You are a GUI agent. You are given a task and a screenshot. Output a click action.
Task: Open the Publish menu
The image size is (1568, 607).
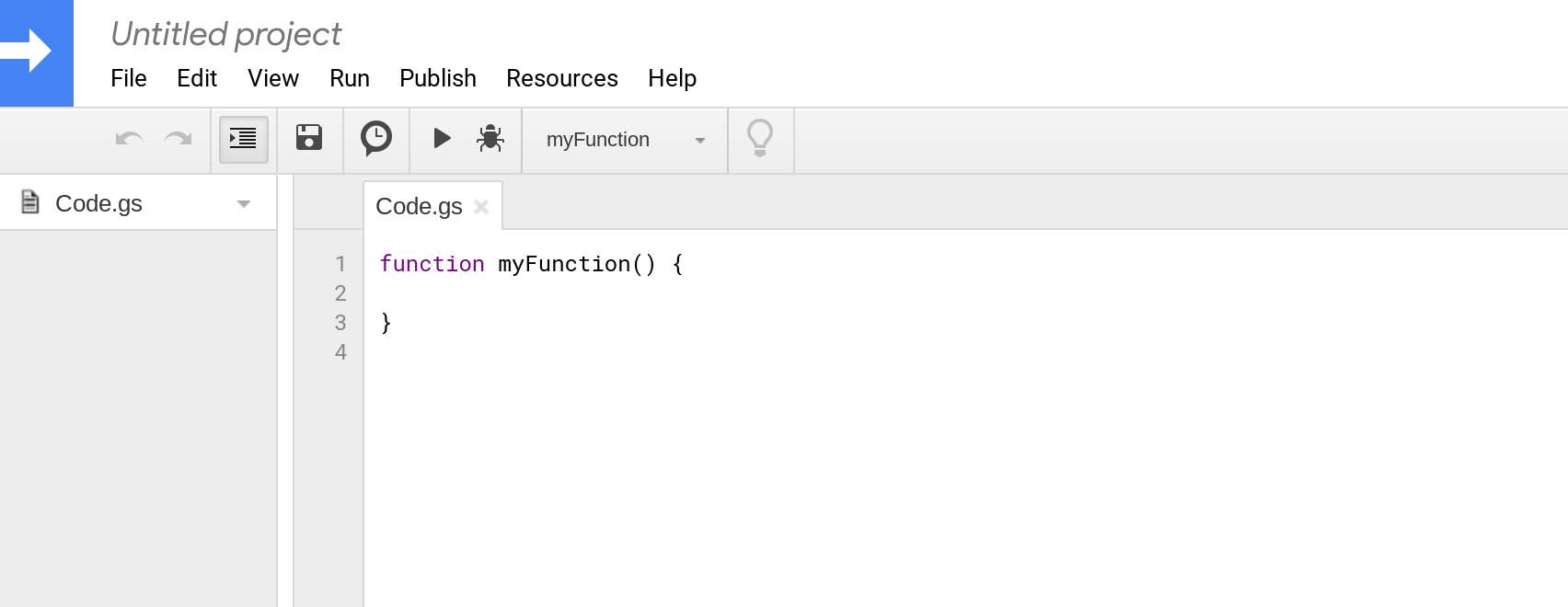pyautogui.click(x=438, y=78)
